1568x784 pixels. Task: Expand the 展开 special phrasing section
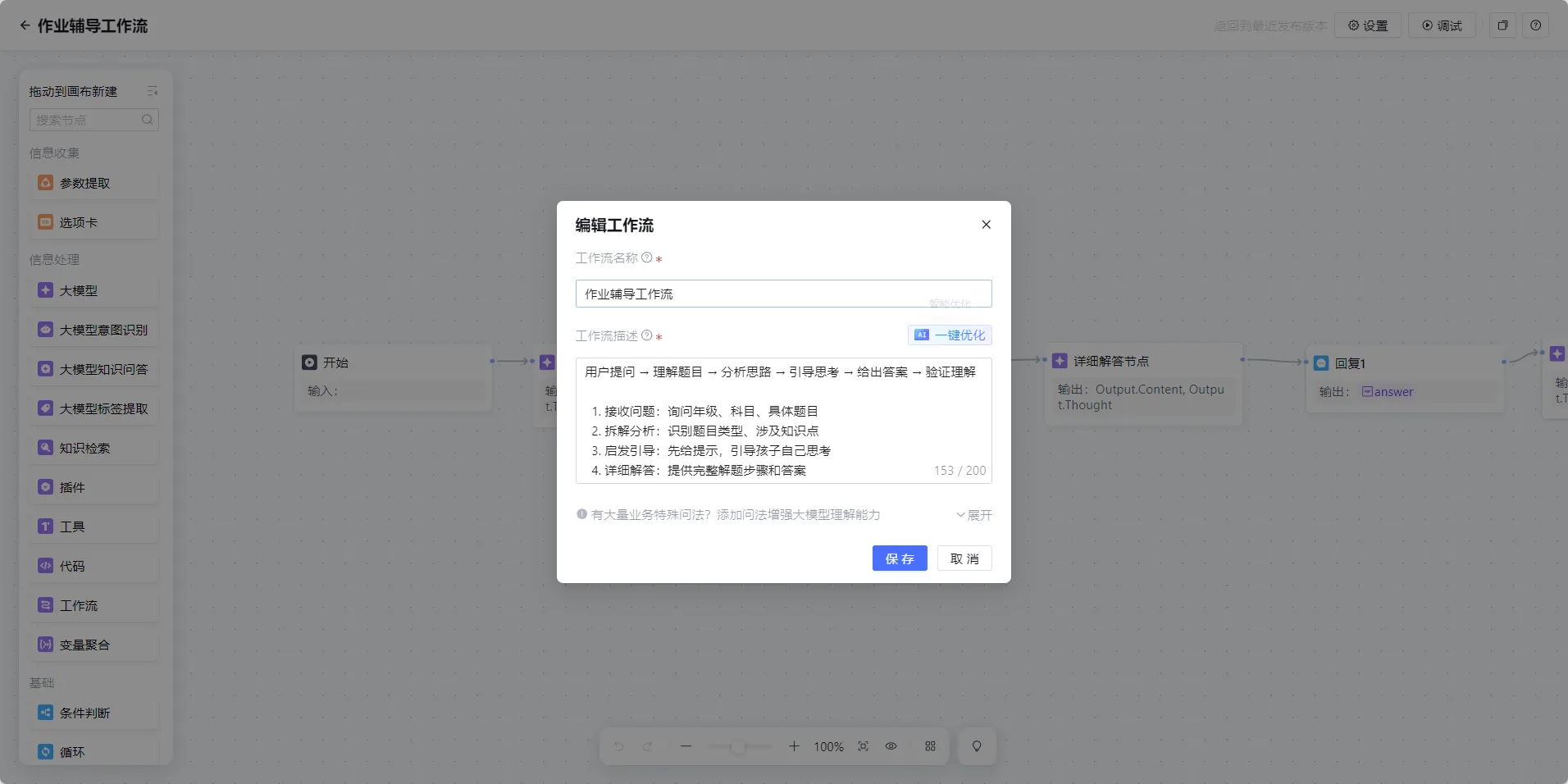click(973, 515)
